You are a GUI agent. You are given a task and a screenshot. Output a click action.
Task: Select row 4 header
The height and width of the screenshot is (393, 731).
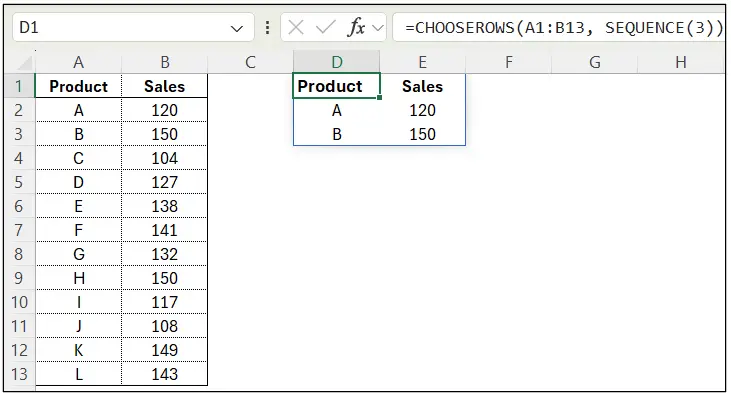[x=19, y=158]
